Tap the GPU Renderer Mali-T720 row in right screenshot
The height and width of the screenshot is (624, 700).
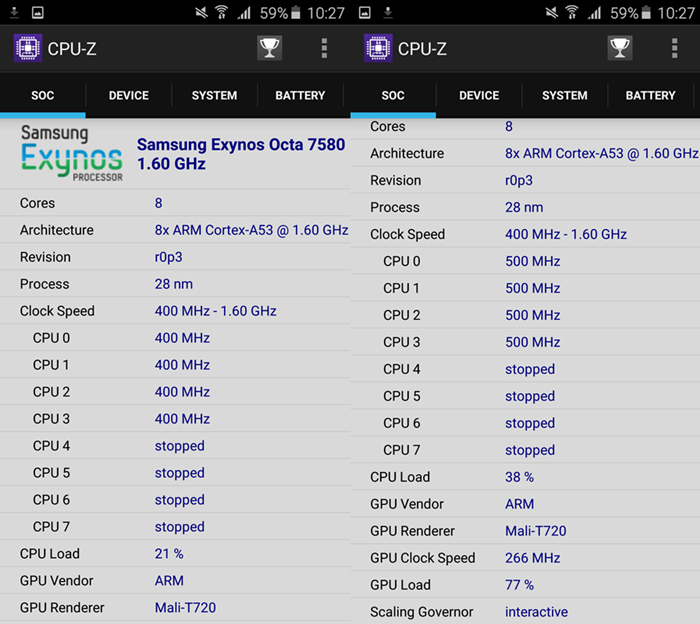[525, 531]
